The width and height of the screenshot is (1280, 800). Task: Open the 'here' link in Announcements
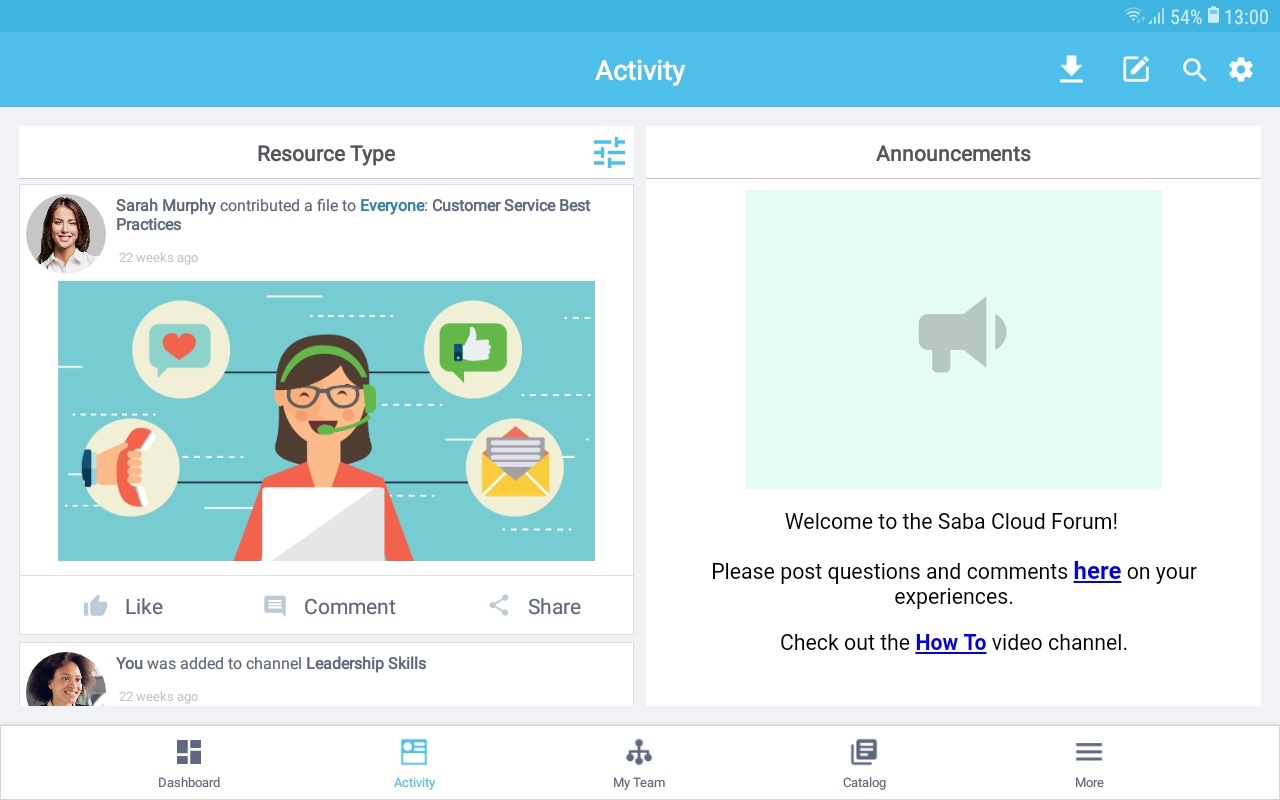click(1096, 571)
